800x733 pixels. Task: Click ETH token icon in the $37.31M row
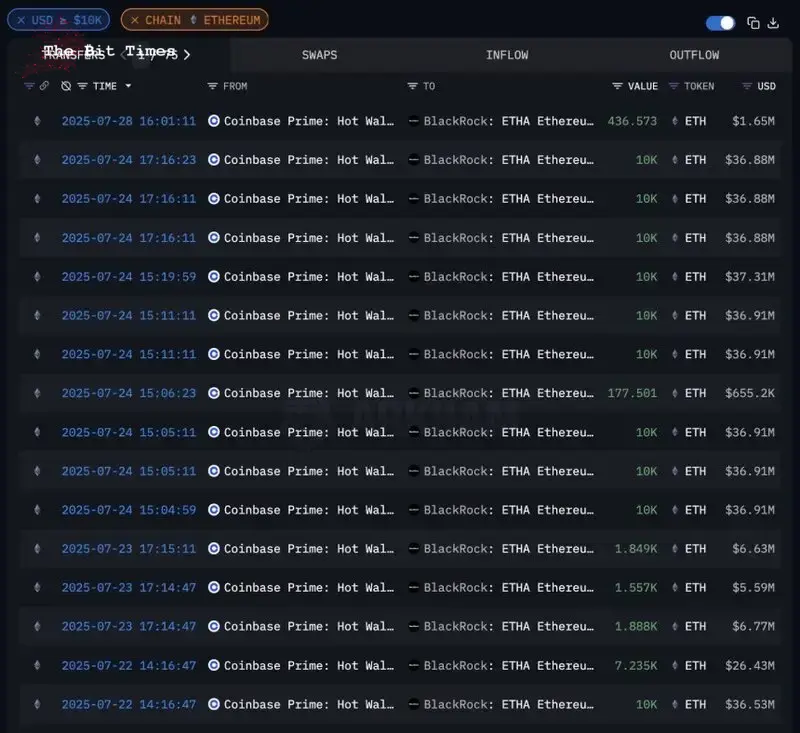tap(675, 276)
